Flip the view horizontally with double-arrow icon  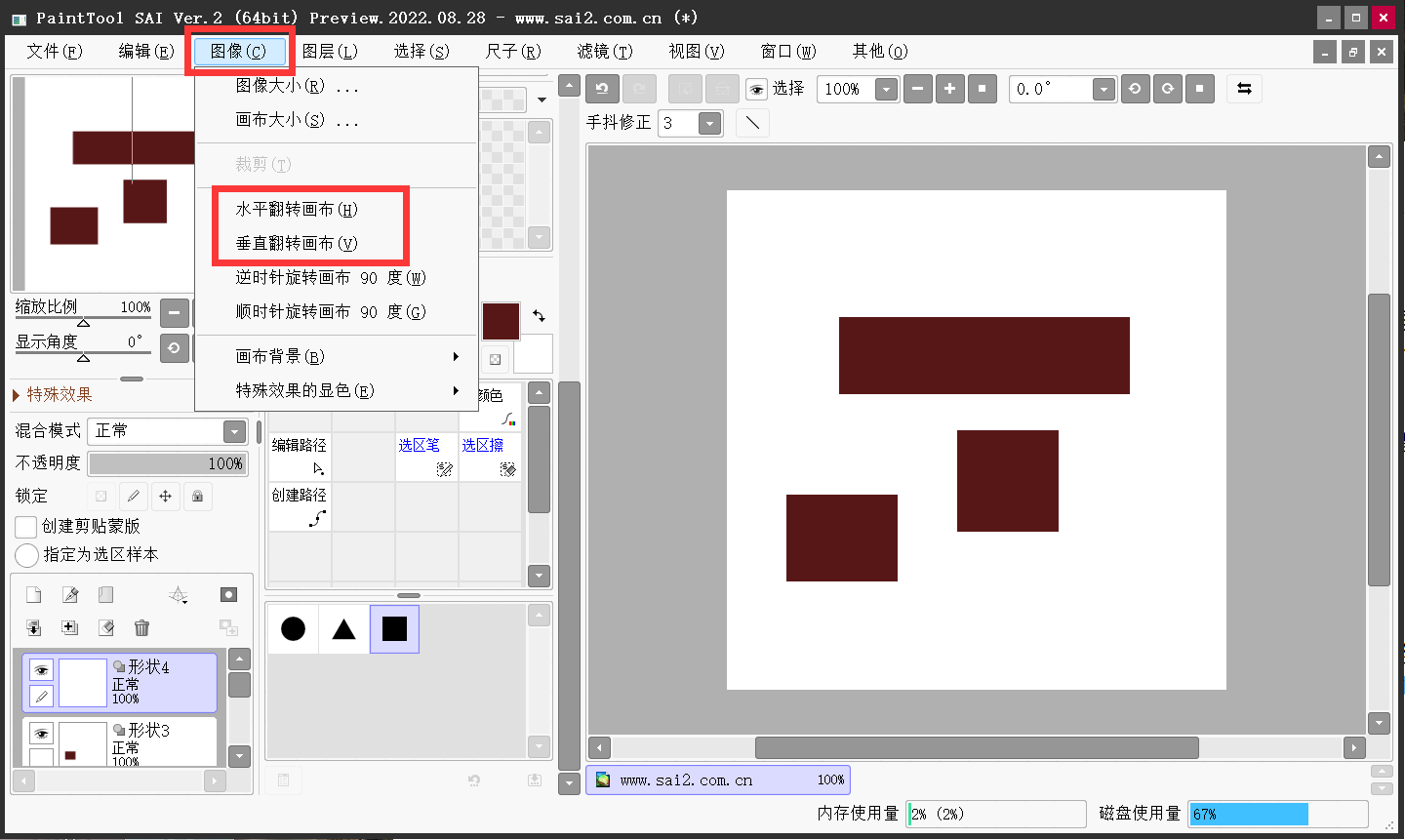[1244, 89]
